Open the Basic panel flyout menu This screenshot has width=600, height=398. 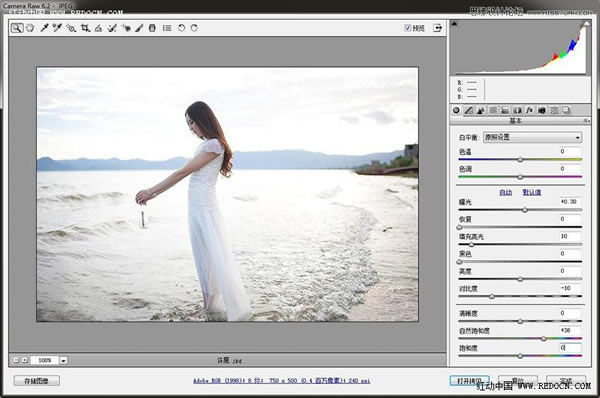pos(586,121)
